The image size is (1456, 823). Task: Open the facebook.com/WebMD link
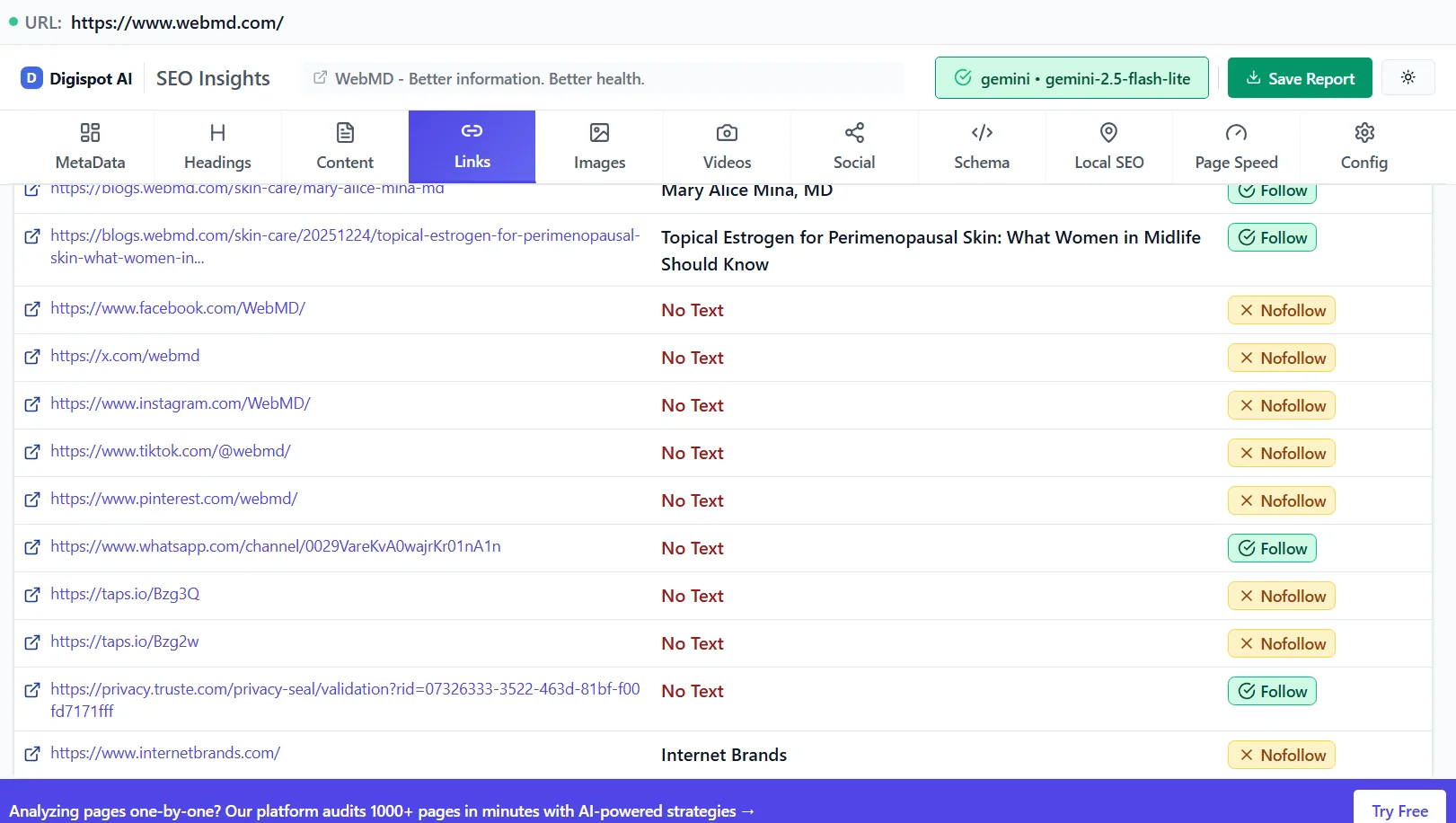pos(178,308)
